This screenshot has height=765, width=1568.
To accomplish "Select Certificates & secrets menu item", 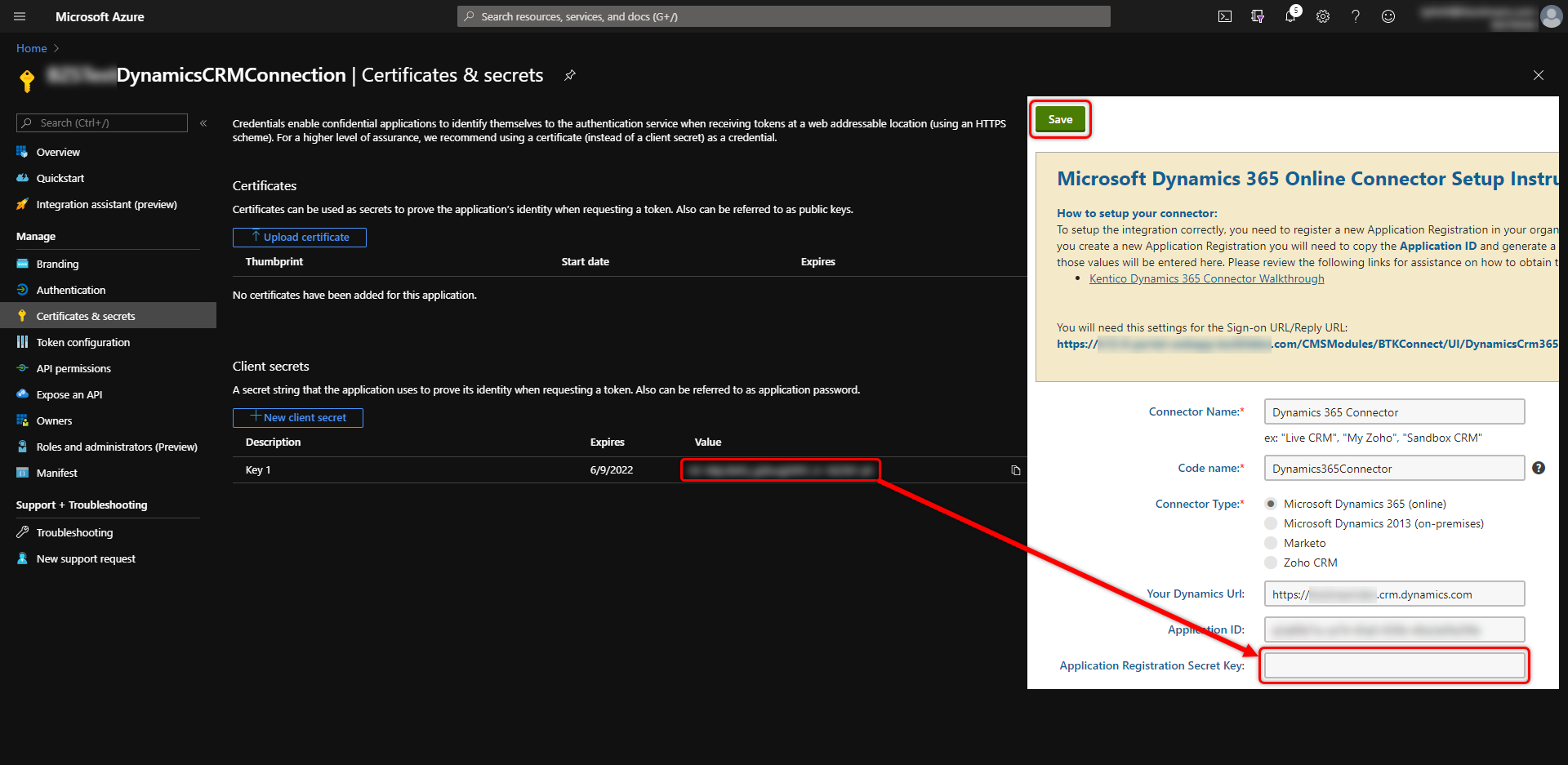I will point(108,316).
